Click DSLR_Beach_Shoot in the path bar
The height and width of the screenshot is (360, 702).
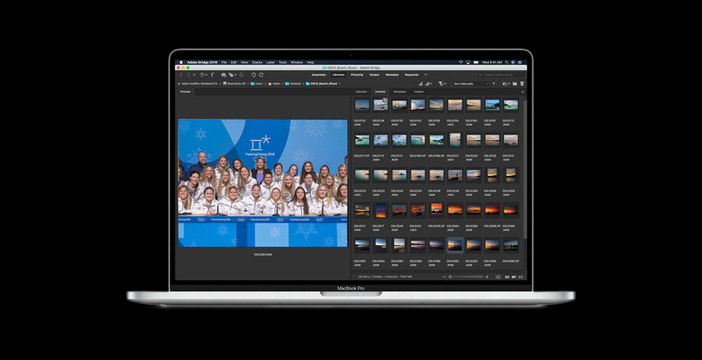pyautogui.click(x=321, y=83)
